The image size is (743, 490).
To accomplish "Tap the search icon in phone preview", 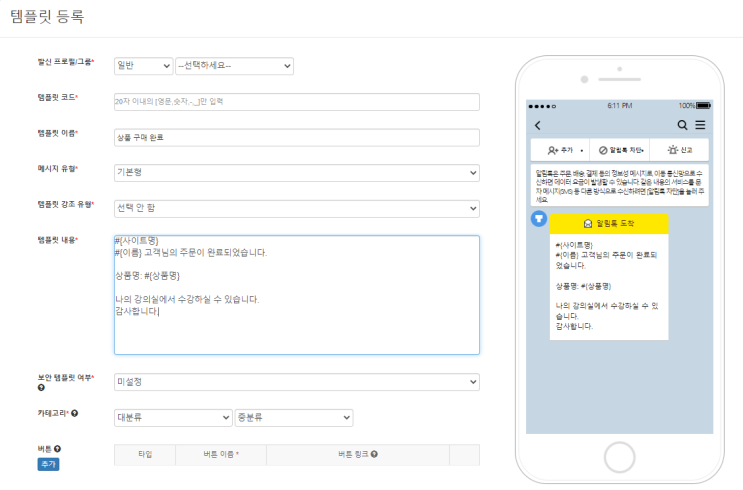I will [682, 125].
